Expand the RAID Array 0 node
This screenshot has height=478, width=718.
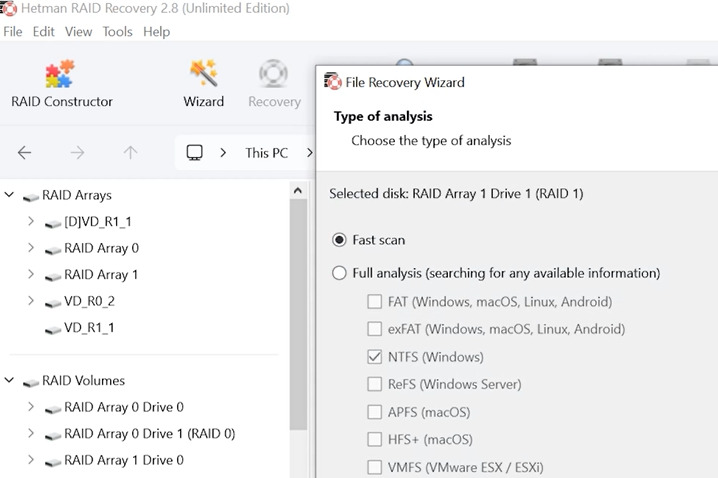click(x=31, y=248)
